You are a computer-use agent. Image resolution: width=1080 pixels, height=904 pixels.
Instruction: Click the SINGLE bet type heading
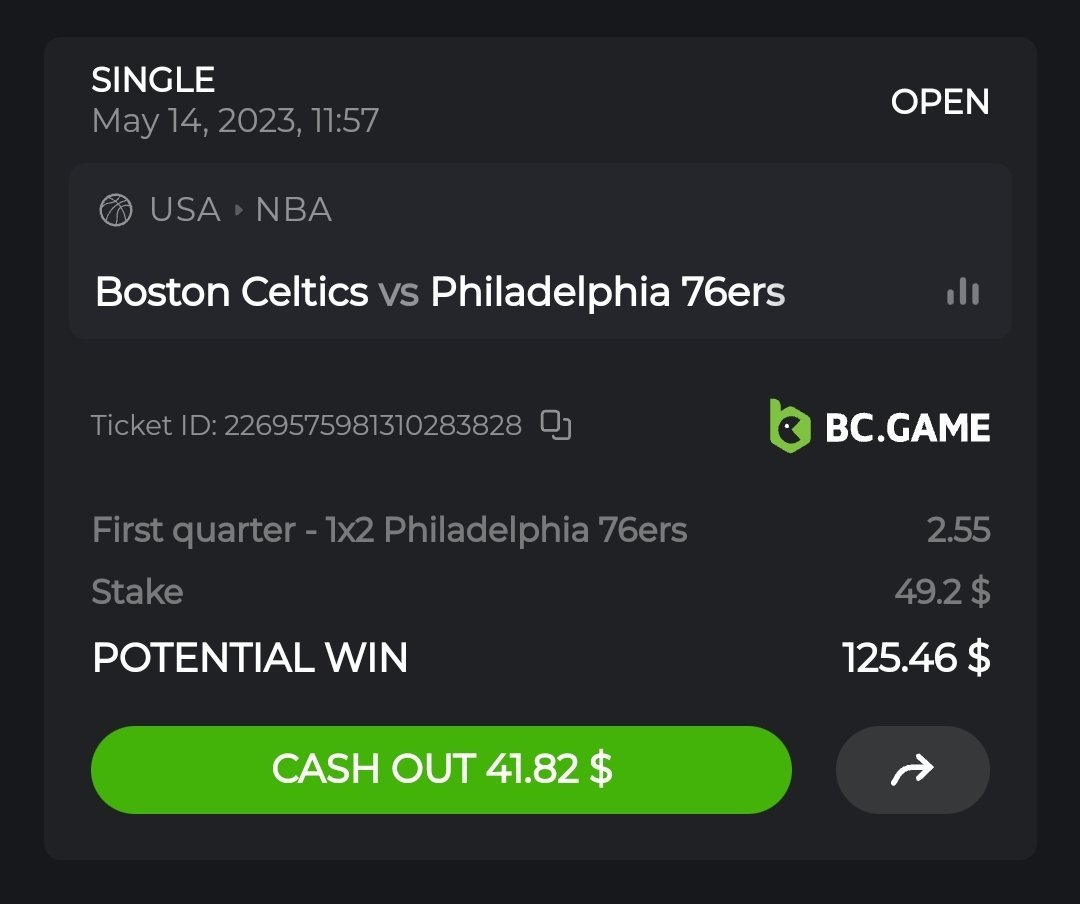tap(153, 80)
